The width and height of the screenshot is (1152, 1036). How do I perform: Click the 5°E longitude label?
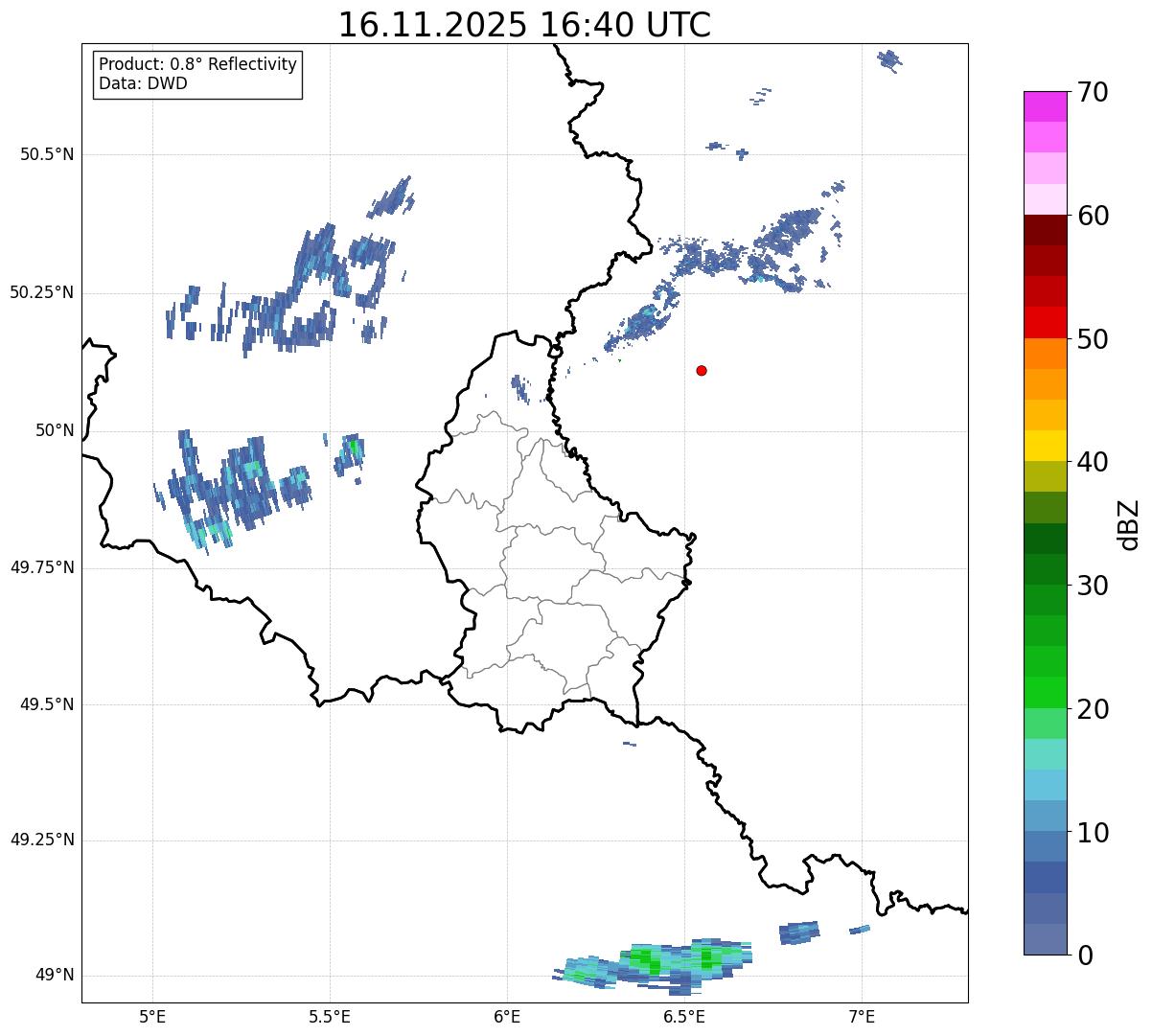[x=152, y=1016]
